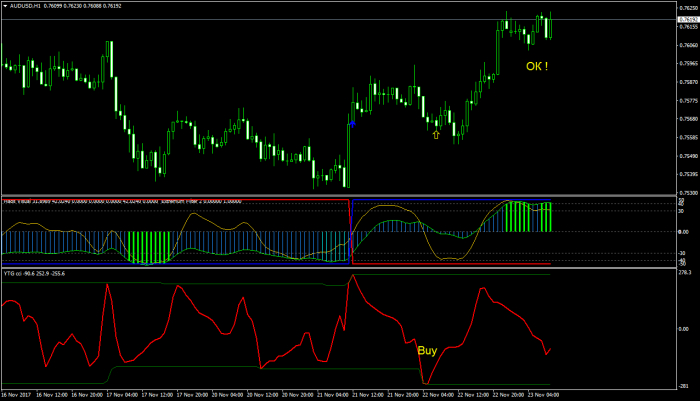Click the "17 Nov 12:00" time axis label
The height and width of the screenshot is (401, 700).
coord(157,395)
